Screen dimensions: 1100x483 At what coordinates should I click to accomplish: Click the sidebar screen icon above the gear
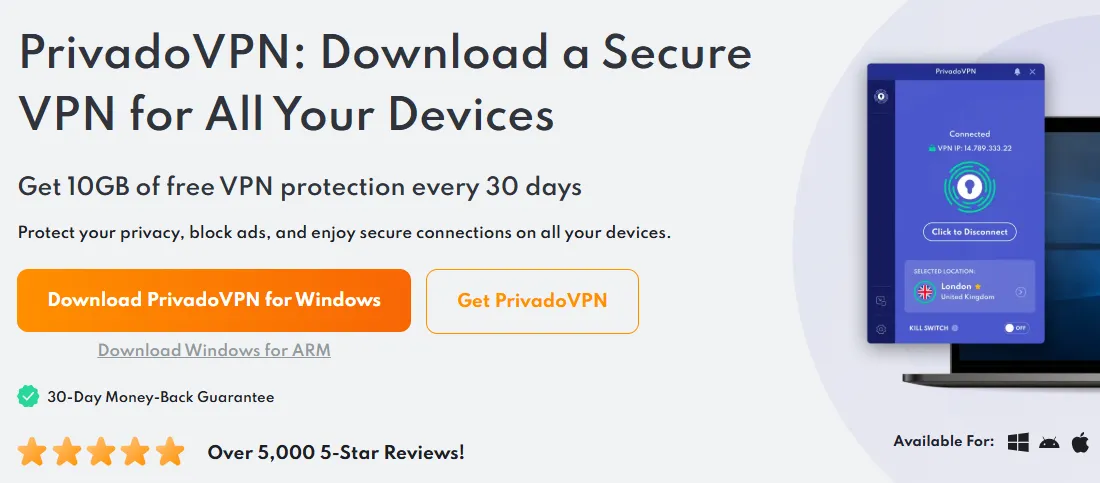click(881, 301)
